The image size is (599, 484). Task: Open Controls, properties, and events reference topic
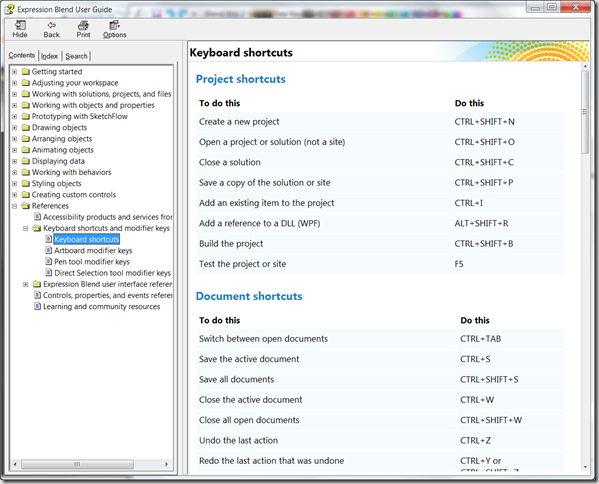click(x=108, y=295)
